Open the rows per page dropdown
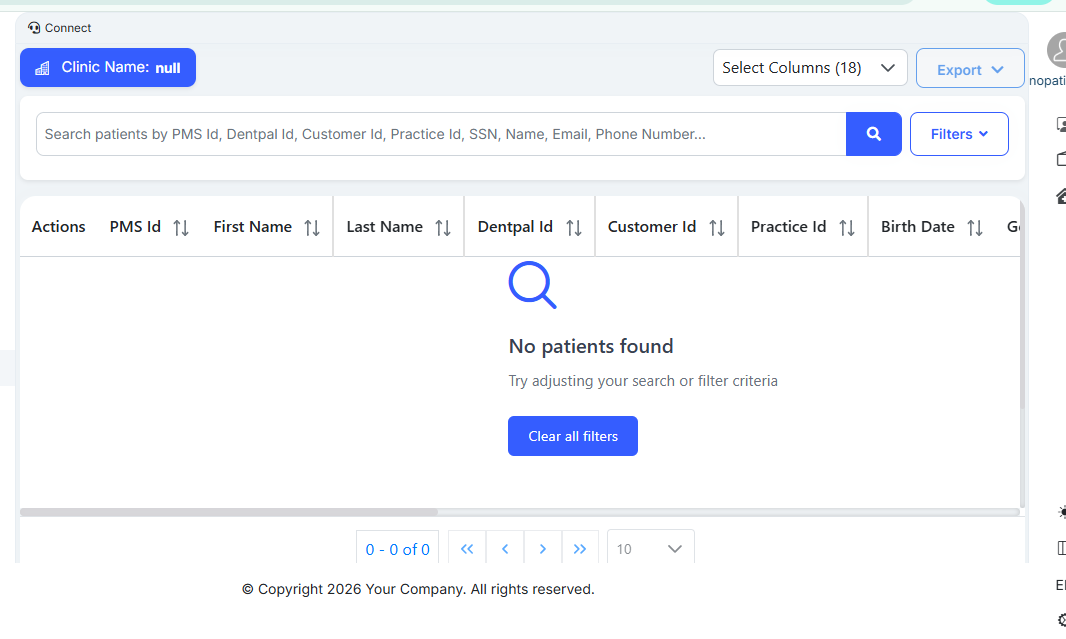The image size is (1066, 639). pyautogui.click(x=650, y=549)
